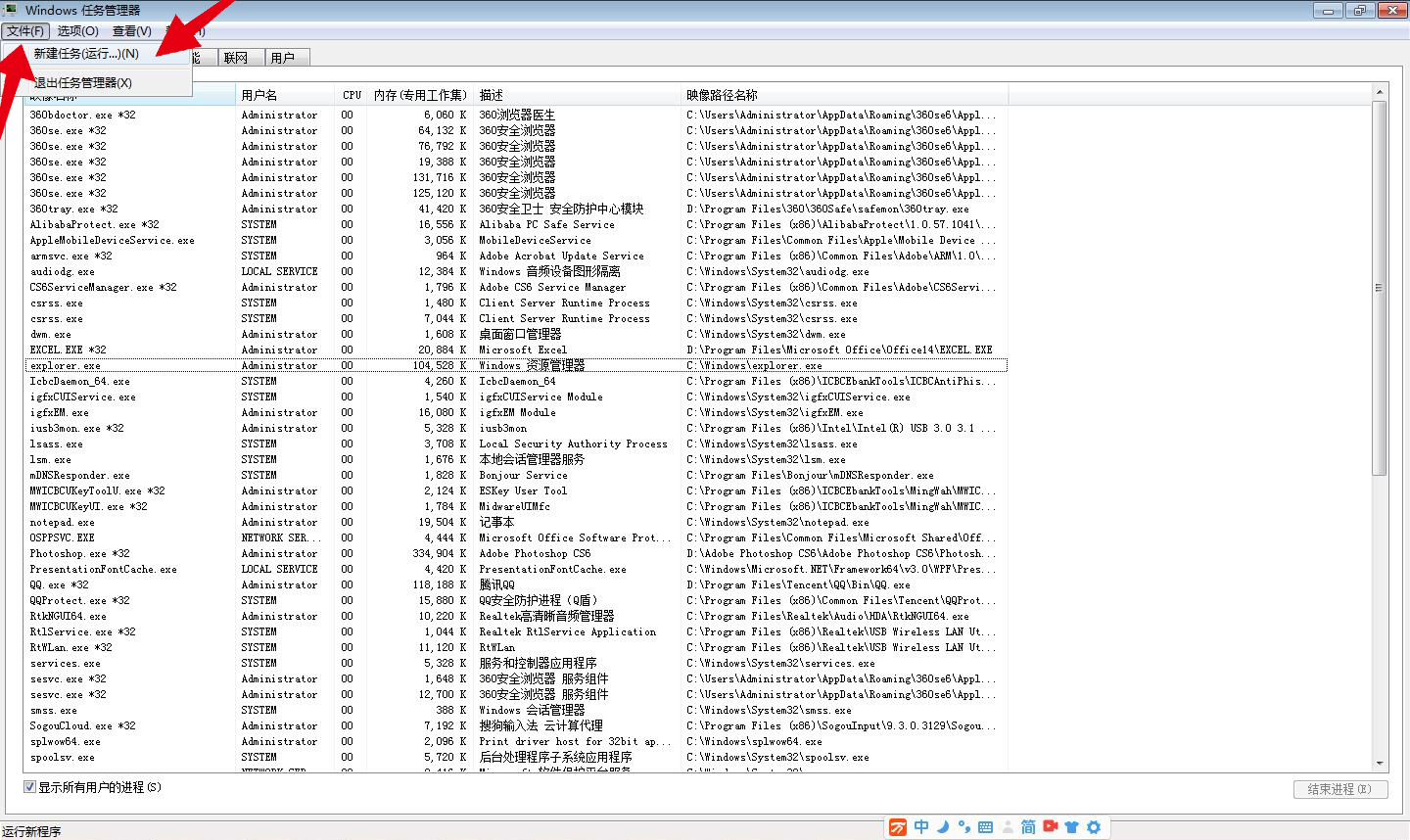This screenshot has width=1410, height=840.
Task: Open IME settings via the gear icon
Action: (x=1094, y=827)
